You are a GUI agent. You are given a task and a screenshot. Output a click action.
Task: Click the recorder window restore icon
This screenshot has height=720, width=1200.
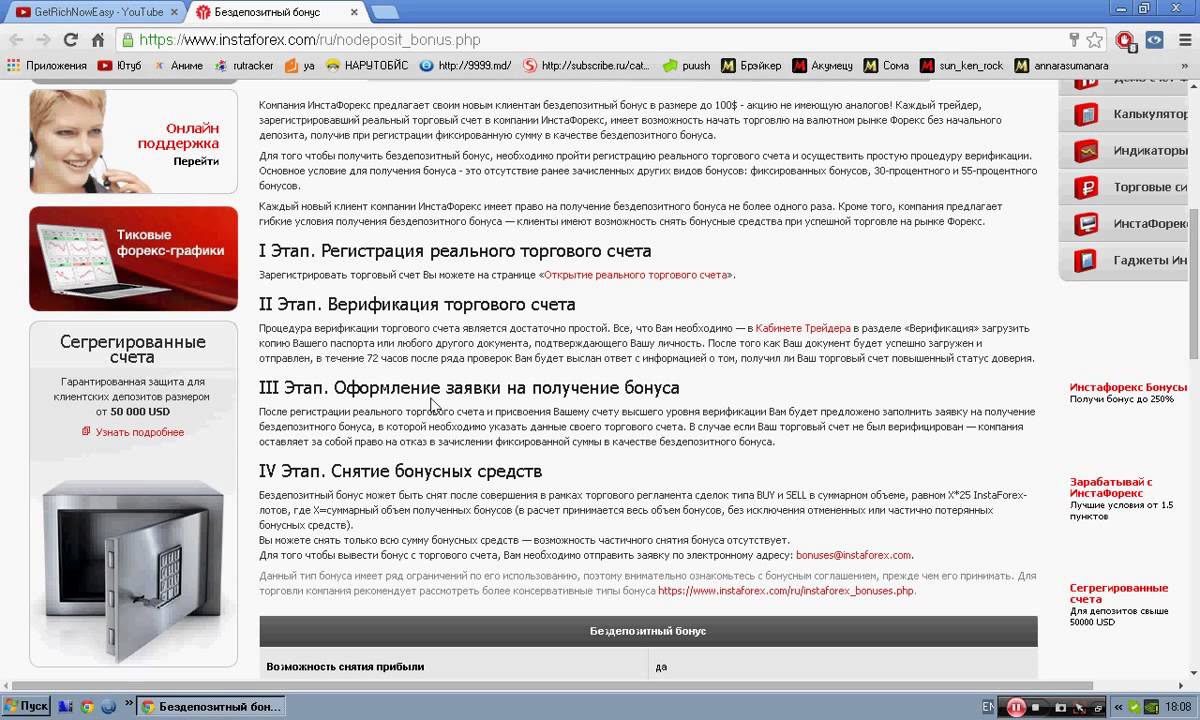coord(1098,708)
